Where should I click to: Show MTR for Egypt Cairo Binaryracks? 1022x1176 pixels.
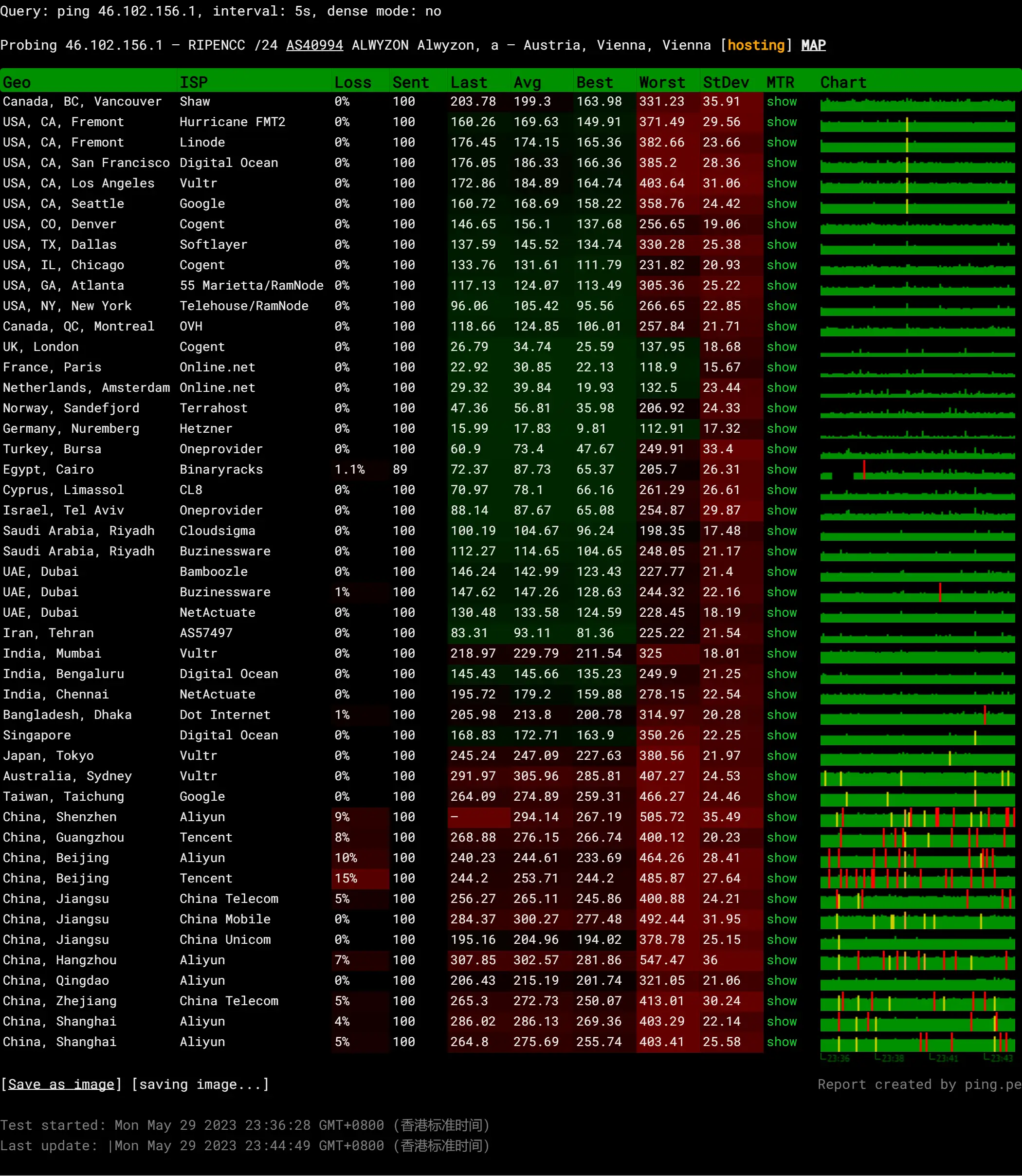(x=781, y=469)
